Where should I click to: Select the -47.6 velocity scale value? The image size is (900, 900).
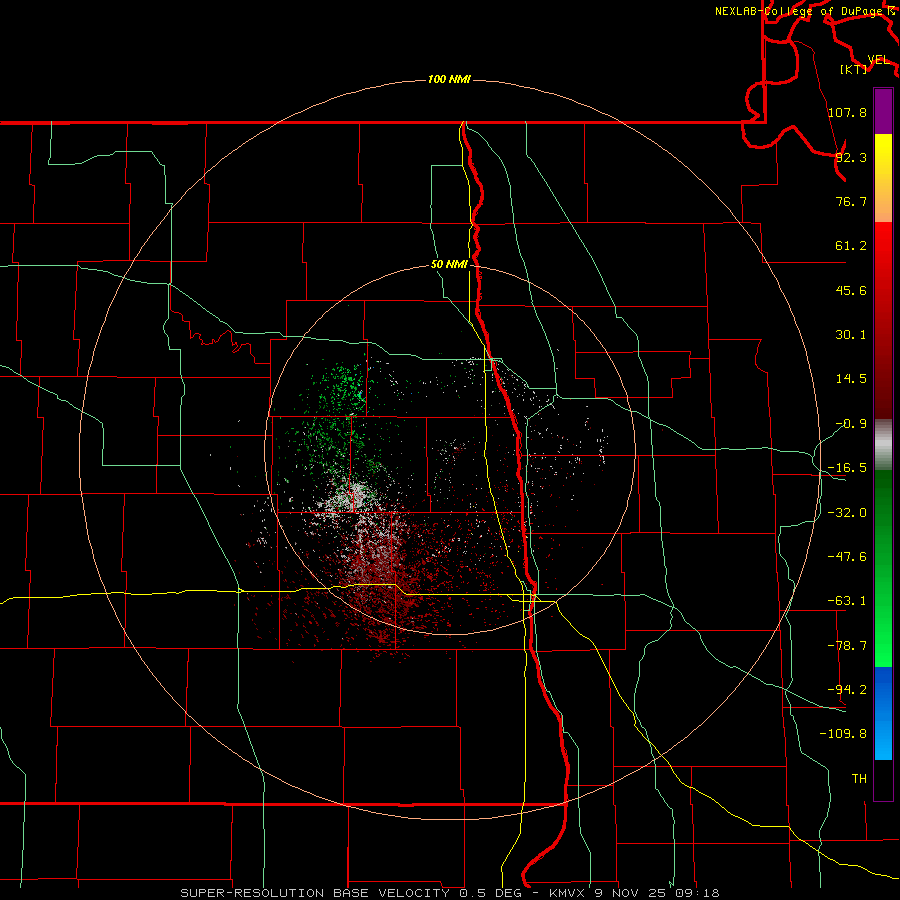(x=847, y=557)
